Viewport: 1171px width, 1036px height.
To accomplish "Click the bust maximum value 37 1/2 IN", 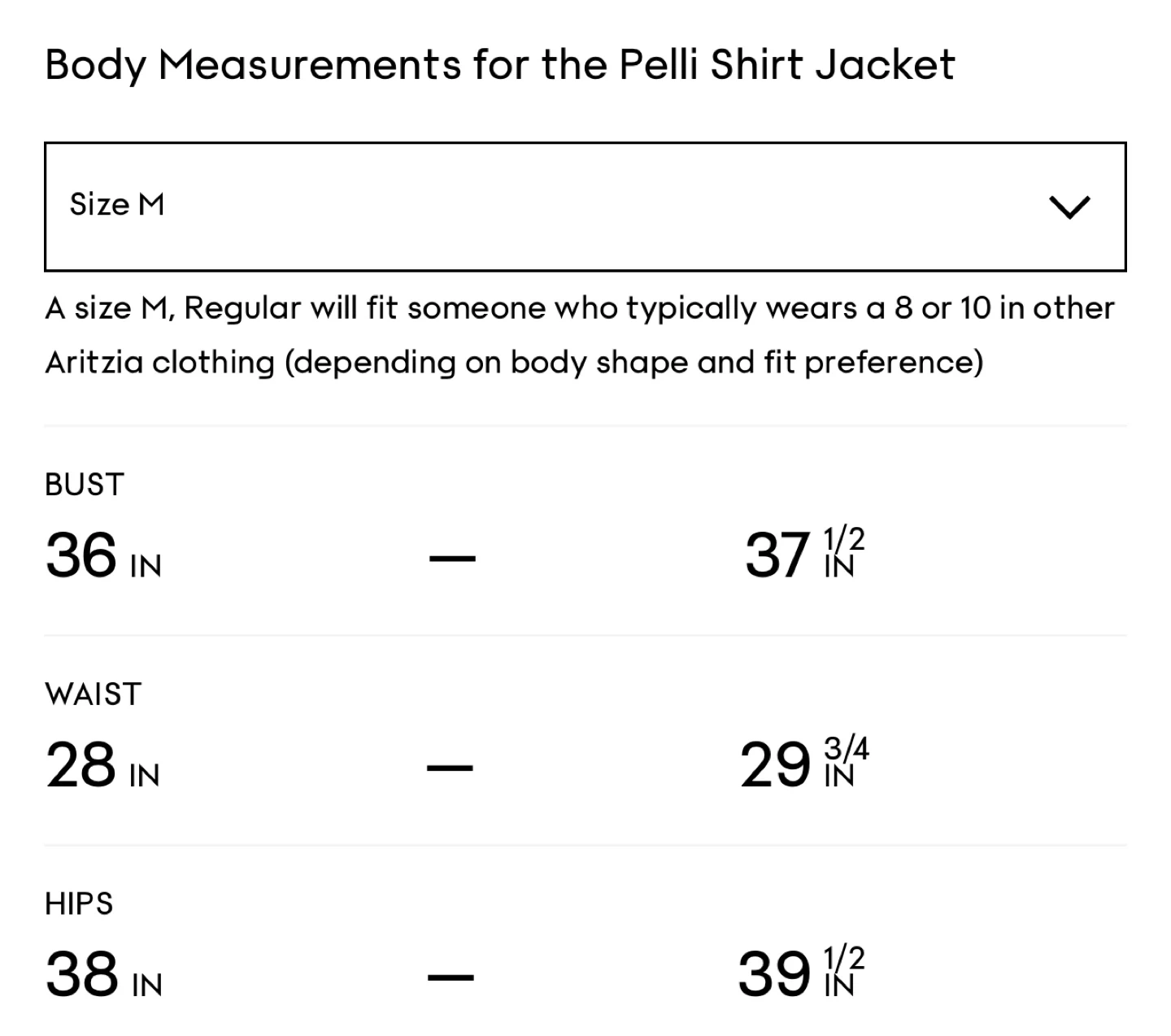I will tap(803, 555).
